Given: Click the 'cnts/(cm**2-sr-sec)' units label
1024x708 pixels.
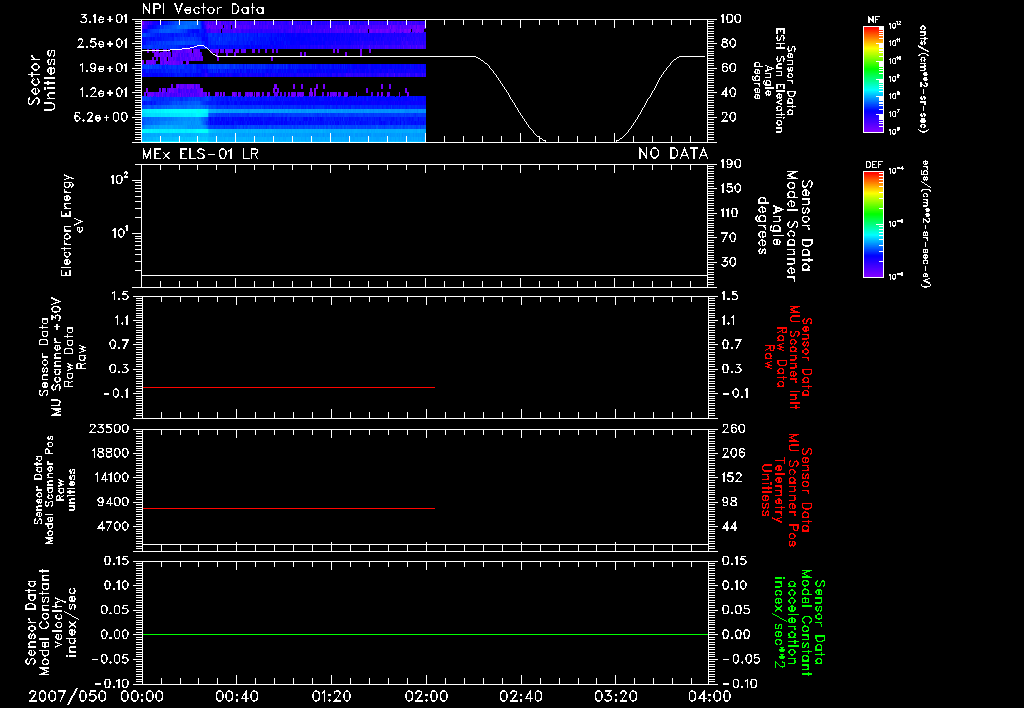Looking at the screenshot, I should coord(923,79).
